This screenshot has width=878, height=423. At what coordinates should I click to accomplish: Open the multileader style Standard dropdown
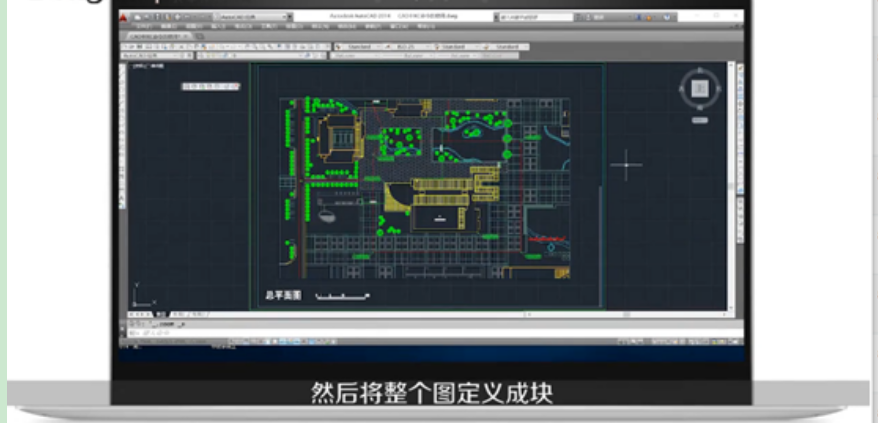pyautogui.click(x=506, y=47)
